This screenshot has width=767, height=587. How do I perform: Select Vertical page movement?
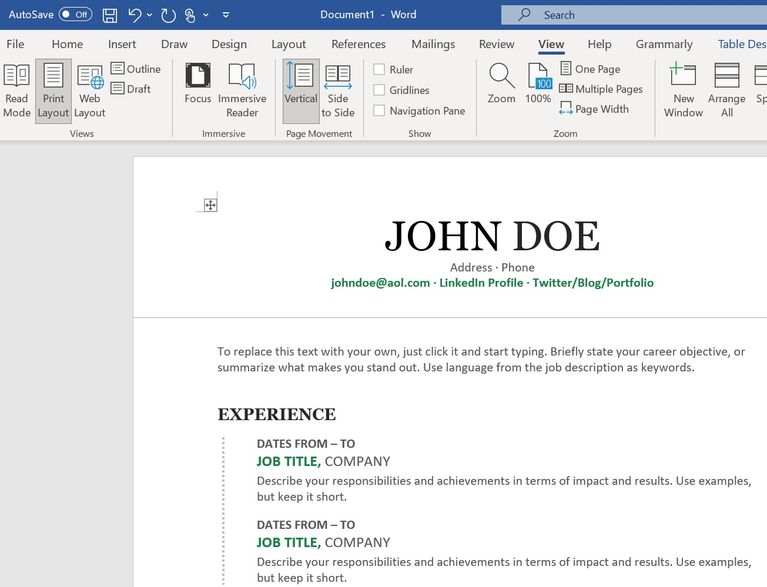tap(301, 91)
